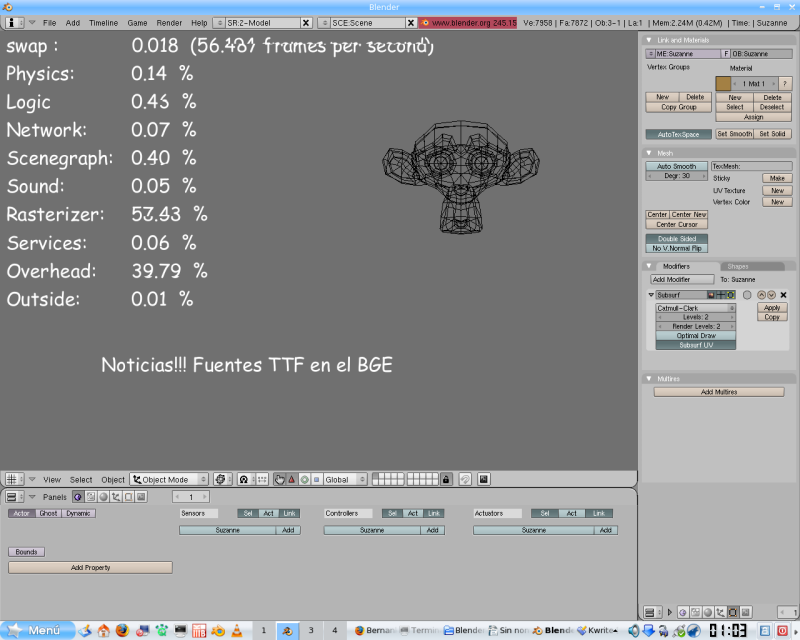Collapse the Multires panel
The height and width of the screenshot is (640, 800).
click(x=649, y=379)
